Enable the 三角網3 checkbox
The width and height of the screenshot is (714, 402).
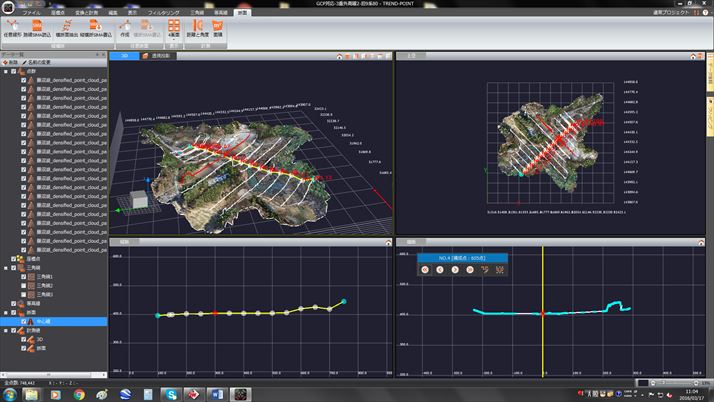click(24, 295)
